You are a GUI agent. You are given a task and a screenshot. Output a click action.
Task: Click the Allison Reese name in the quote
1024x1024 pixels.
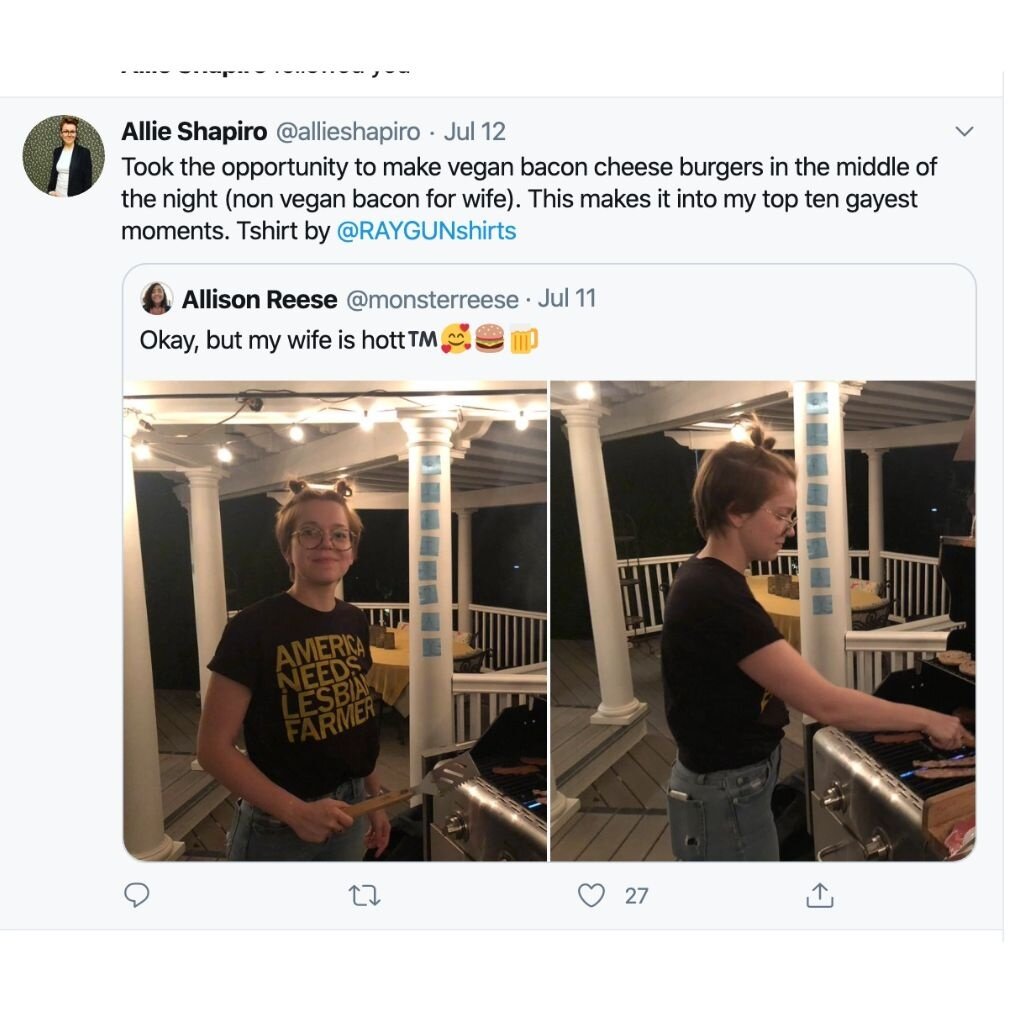[259, 299]
